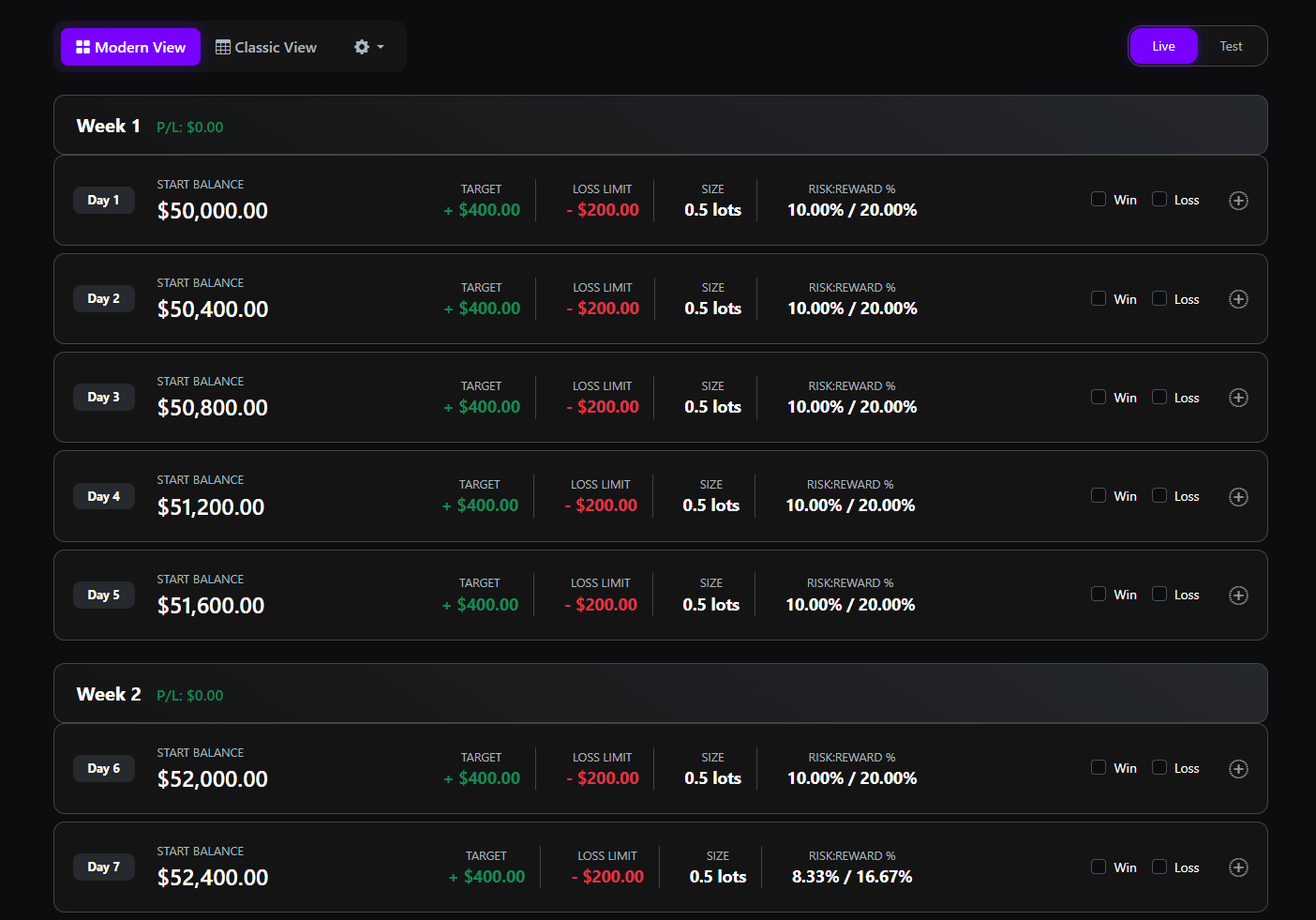1316x920 pixels.
Task: Mark Day 4 as Loss
Action: click(x=1161, y=495)
